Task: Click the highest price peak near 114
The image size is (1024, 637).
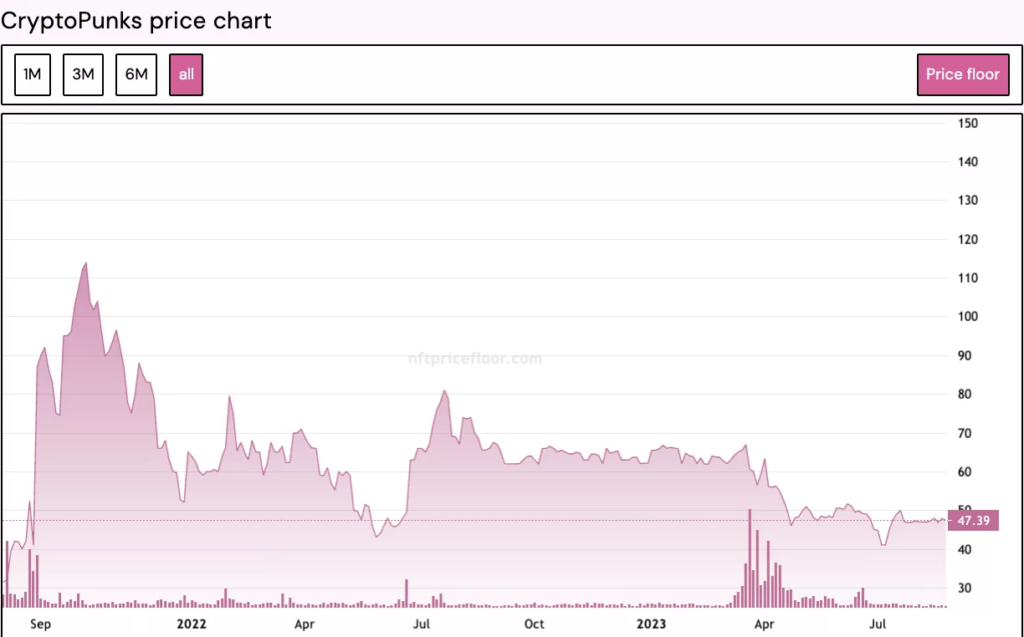Action: coord(86,264)
